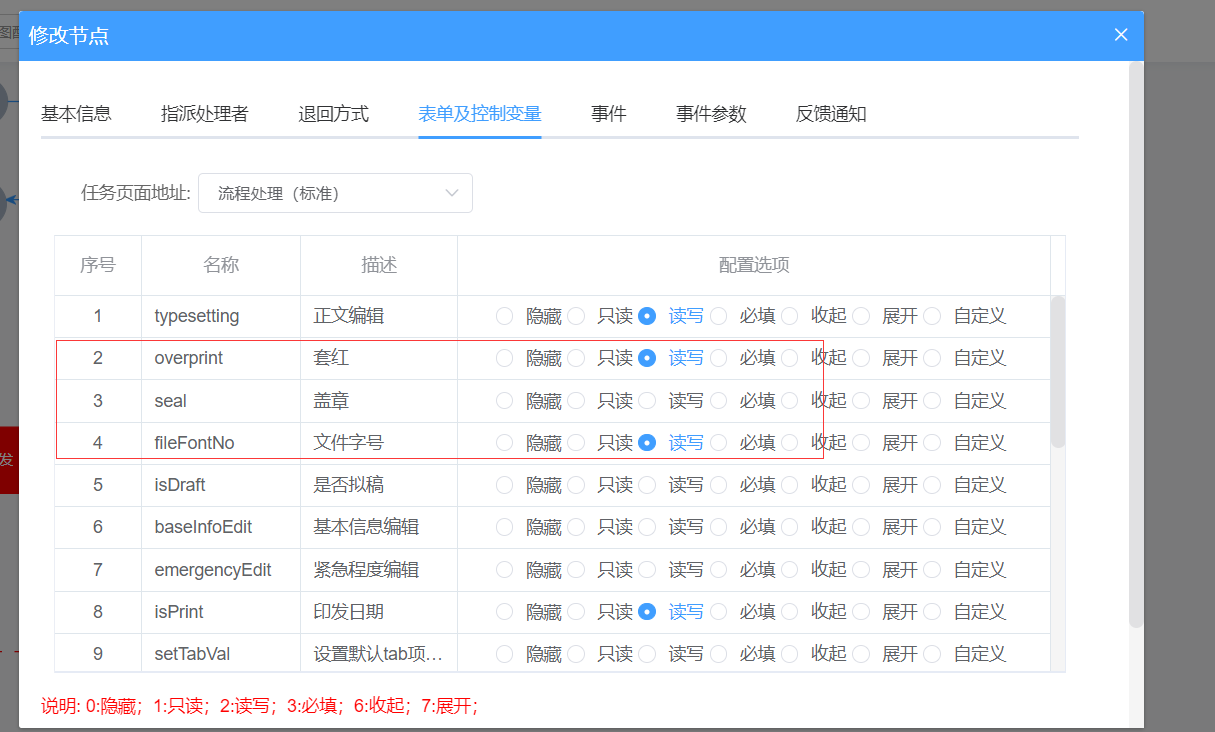Choose 自定义 for typesetting row
Screen dimensions: 1215x732
(x=932, y=316)
